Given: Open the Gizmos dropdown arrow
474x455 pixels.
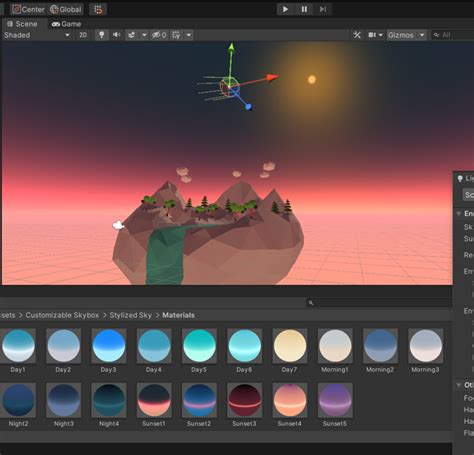Looking at the screenshot, I should (422, 35).
